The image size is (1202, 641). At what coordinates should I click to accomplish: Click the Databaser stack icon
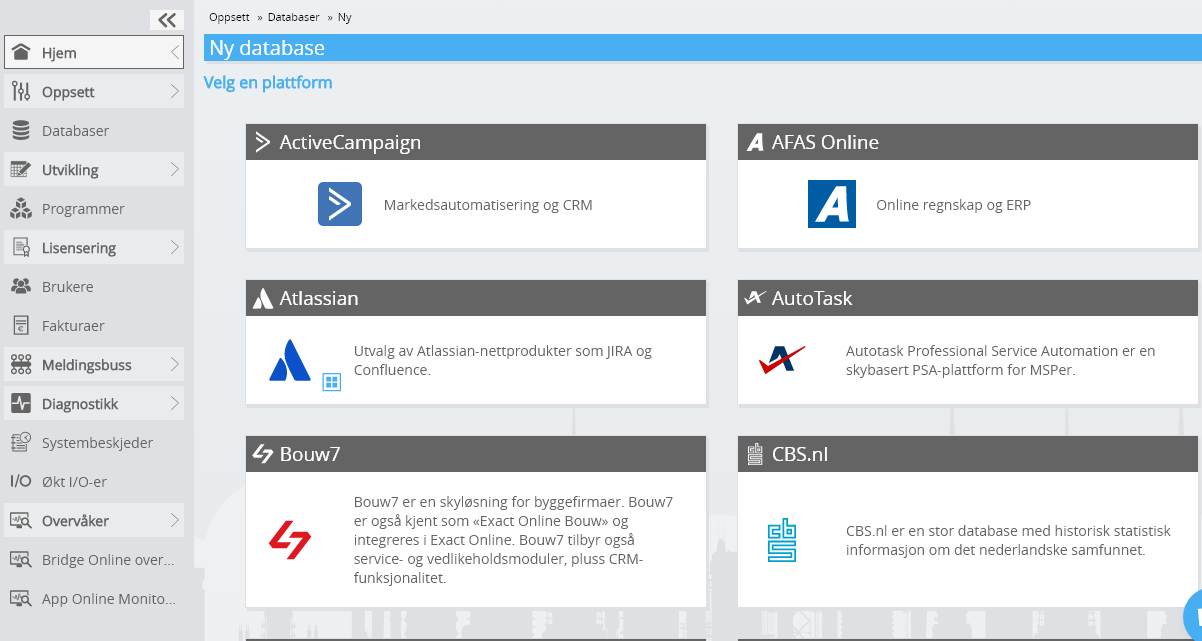tap(21, 131)
